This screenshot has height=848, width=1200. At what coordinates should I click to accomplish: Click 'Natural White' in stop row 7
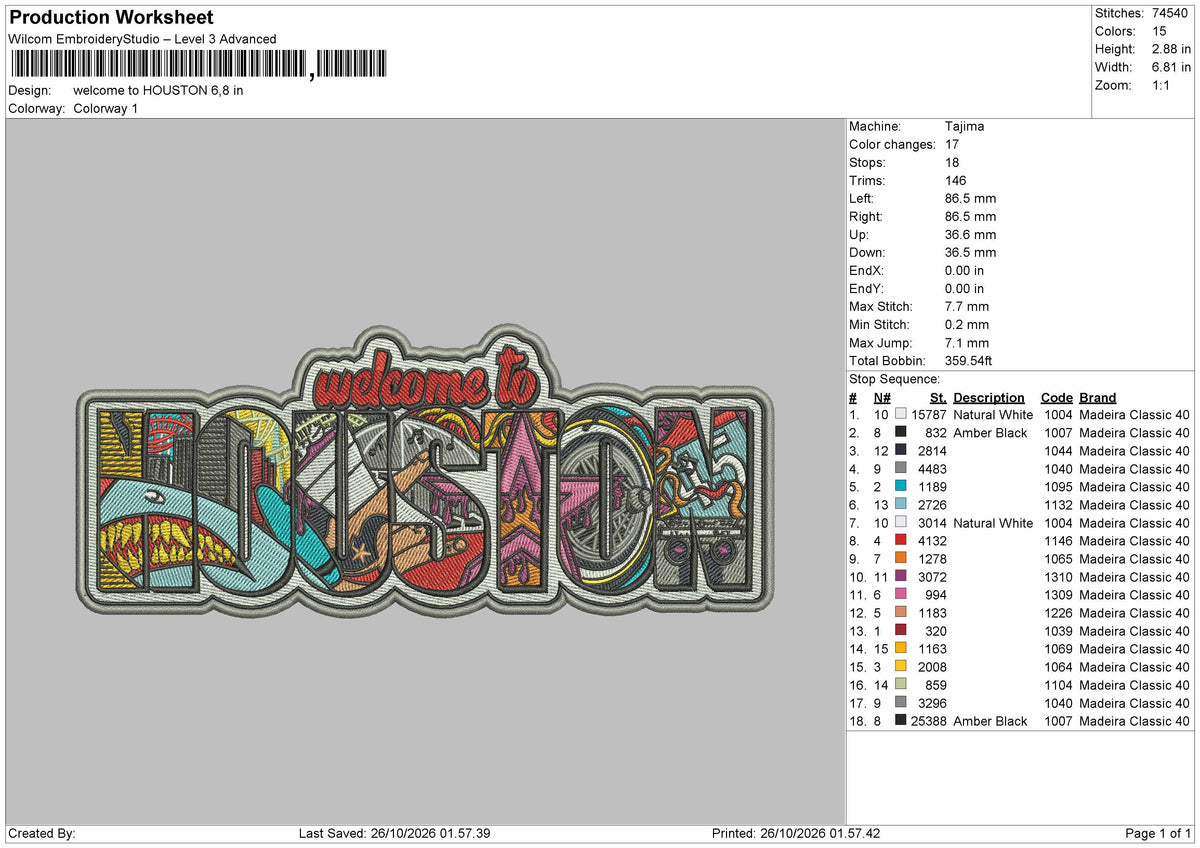pyautogui.click(x=993, y=522)
